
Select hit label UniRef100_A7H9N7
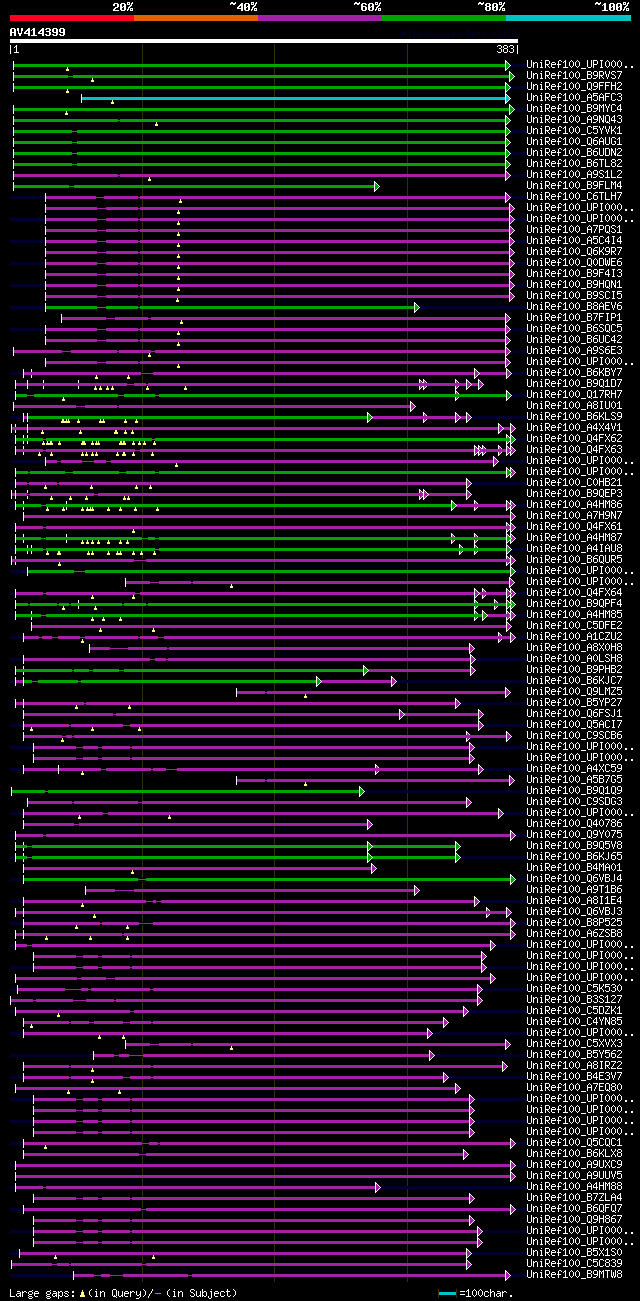574,515
